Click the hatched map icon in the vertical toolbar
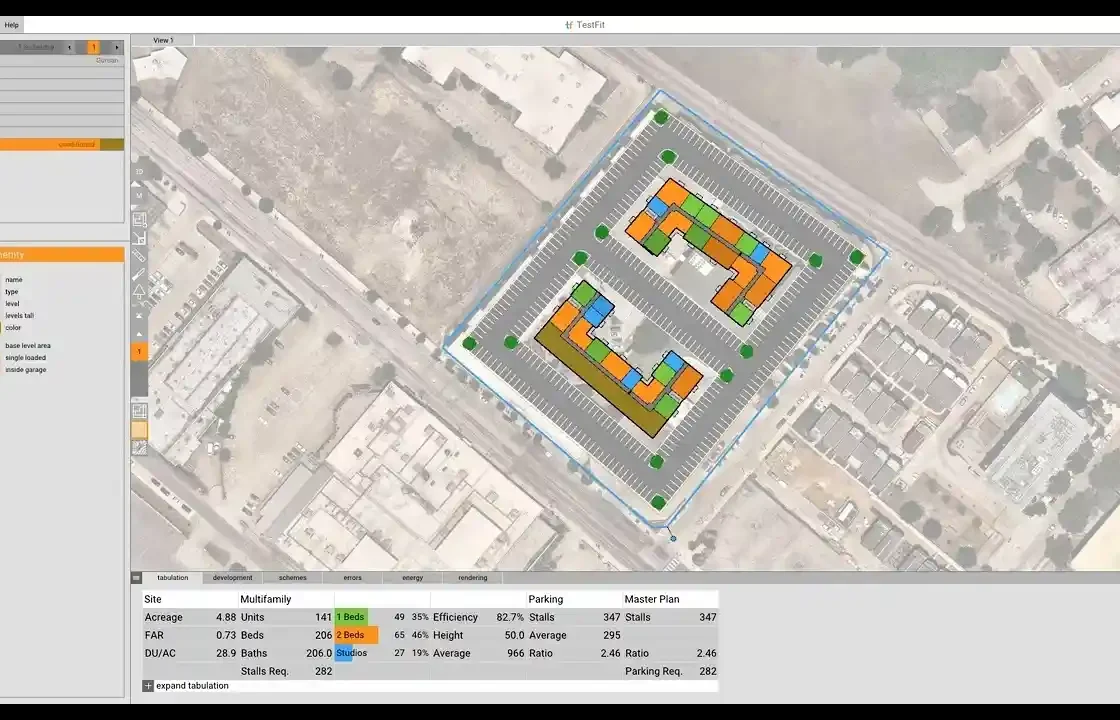Image resolution: width=1120 pixels, height=720 pixels. 139,448
